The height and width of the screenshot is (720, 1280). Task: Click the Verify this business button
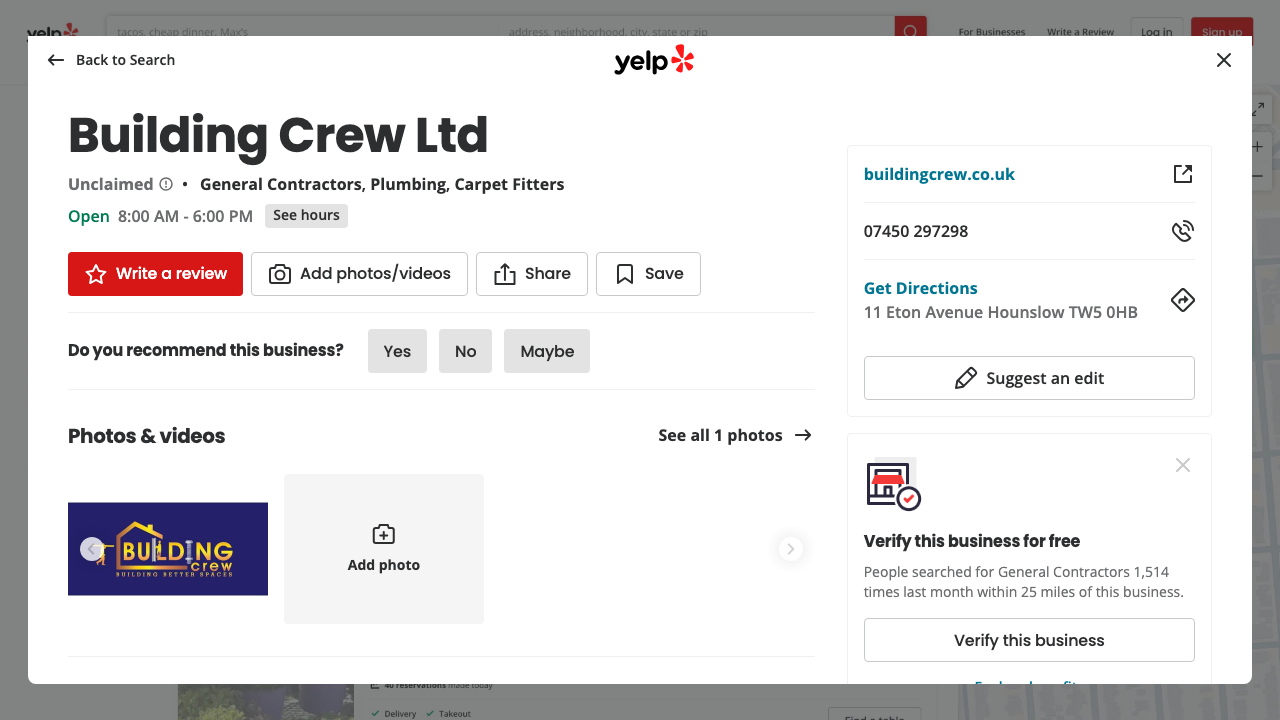pos(1028,639)
